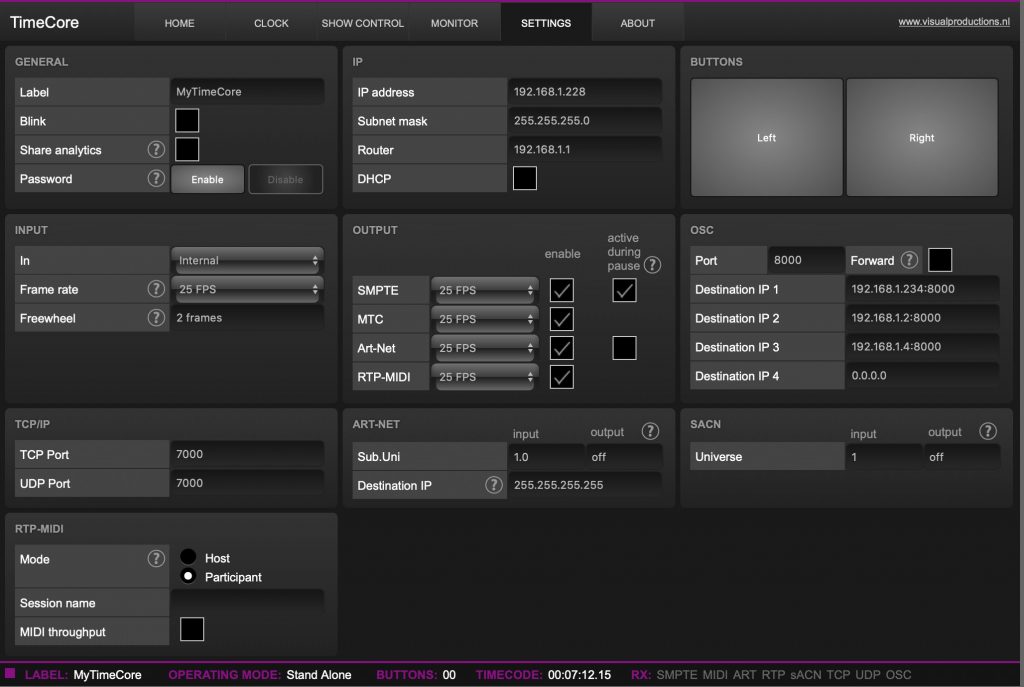Edit Art-Net Sub.Uni input field
This screenshot has width=1024, height=687.
tap(546, 456)
